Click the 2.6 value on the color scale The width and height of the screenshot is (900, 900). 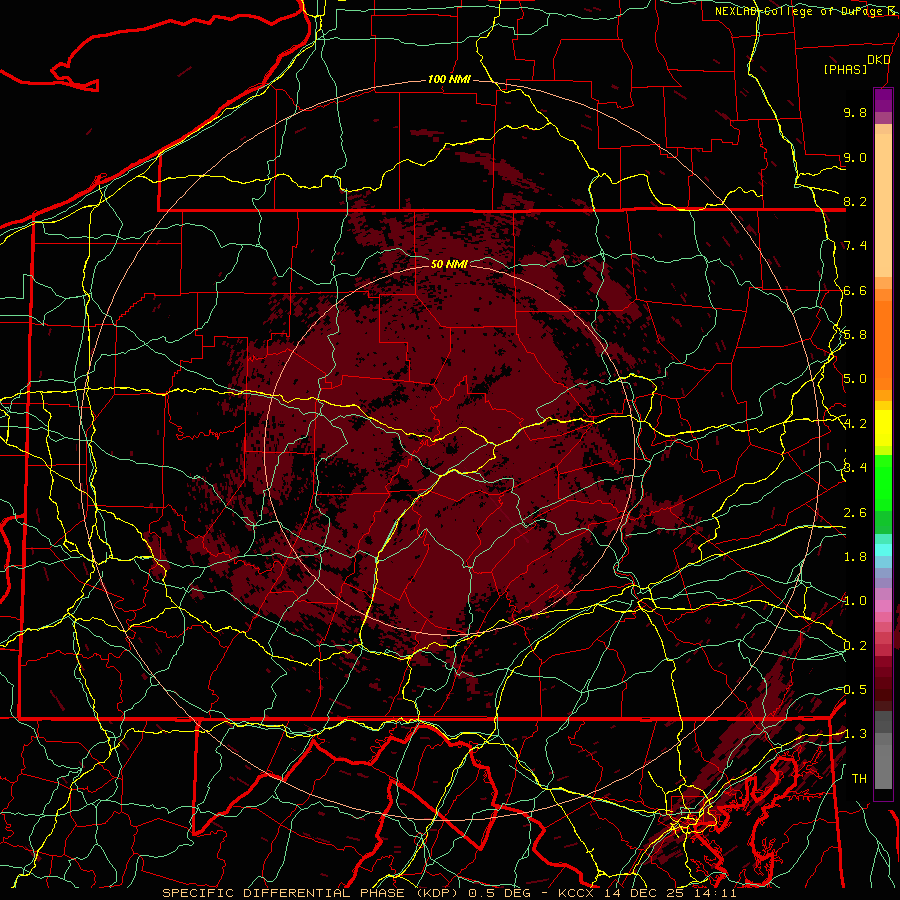pyautogui.click(x=855, y=513)
